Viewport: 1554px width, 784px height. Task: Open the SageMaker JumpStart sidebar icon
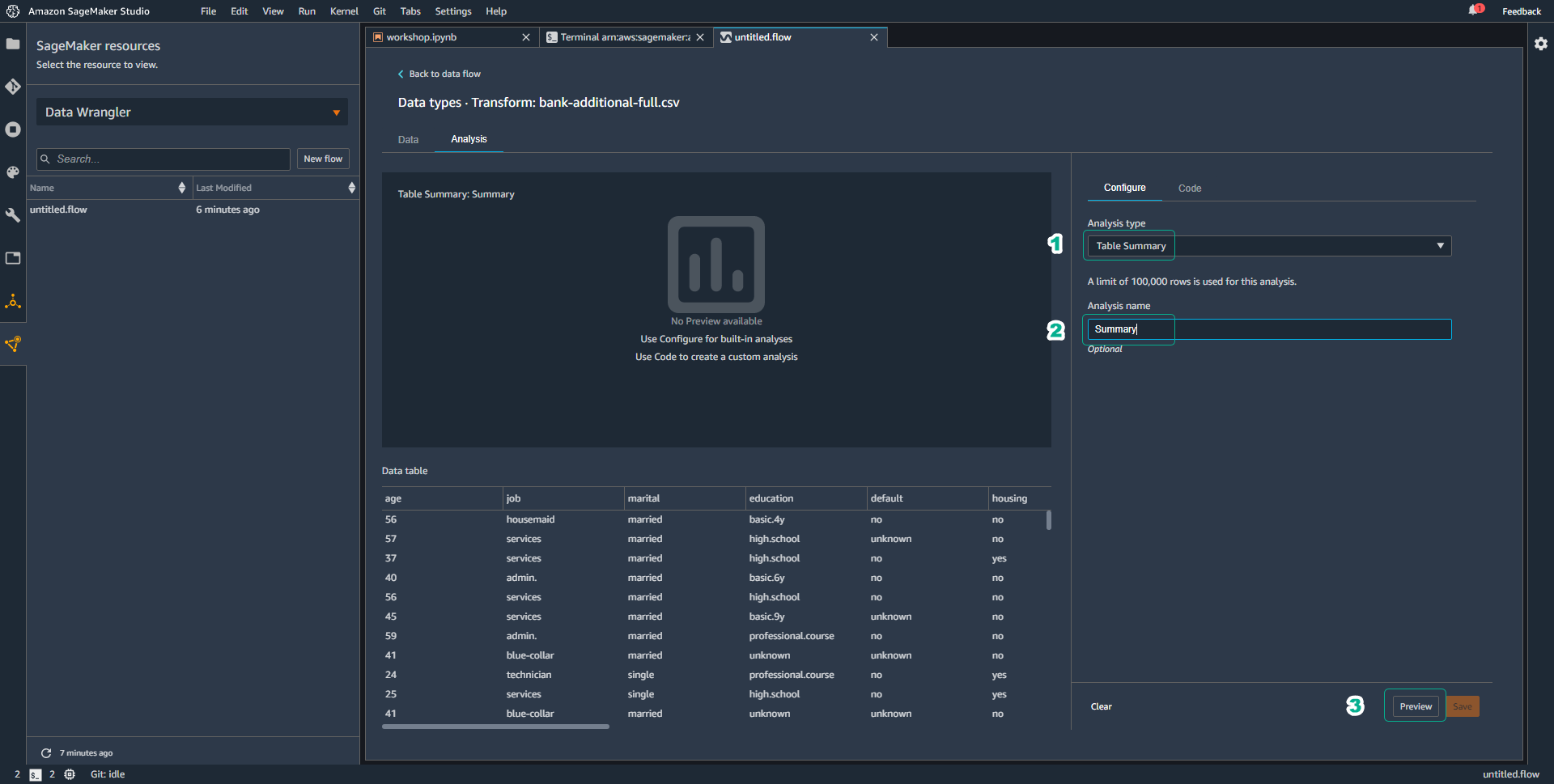point(13,302)
